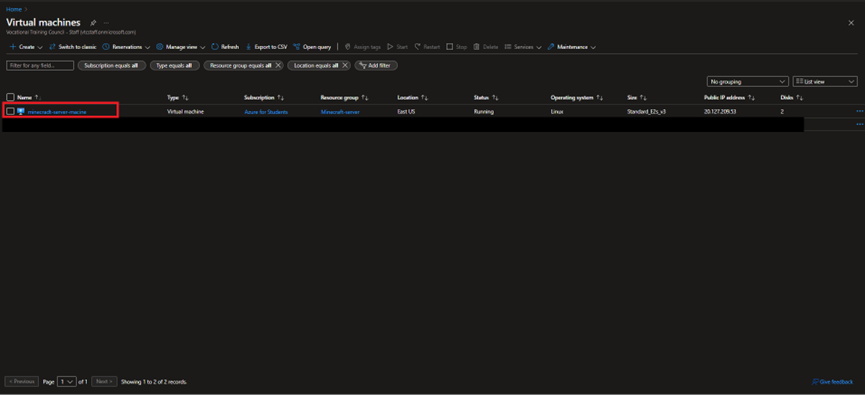The image size is (865, 395).
Task: Click the Running status cell
Action: coord(484,111)
